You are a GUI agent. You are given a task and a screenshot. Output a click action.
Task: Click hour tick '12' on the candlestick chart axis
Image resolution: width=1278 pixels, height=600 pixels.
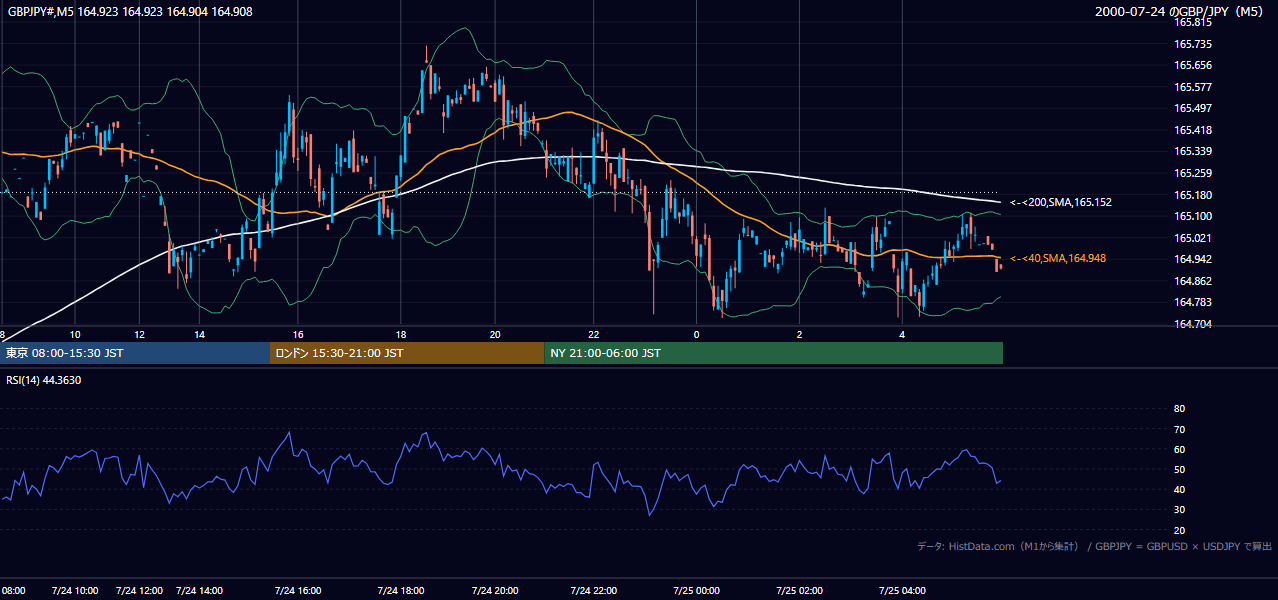(140, 334)
